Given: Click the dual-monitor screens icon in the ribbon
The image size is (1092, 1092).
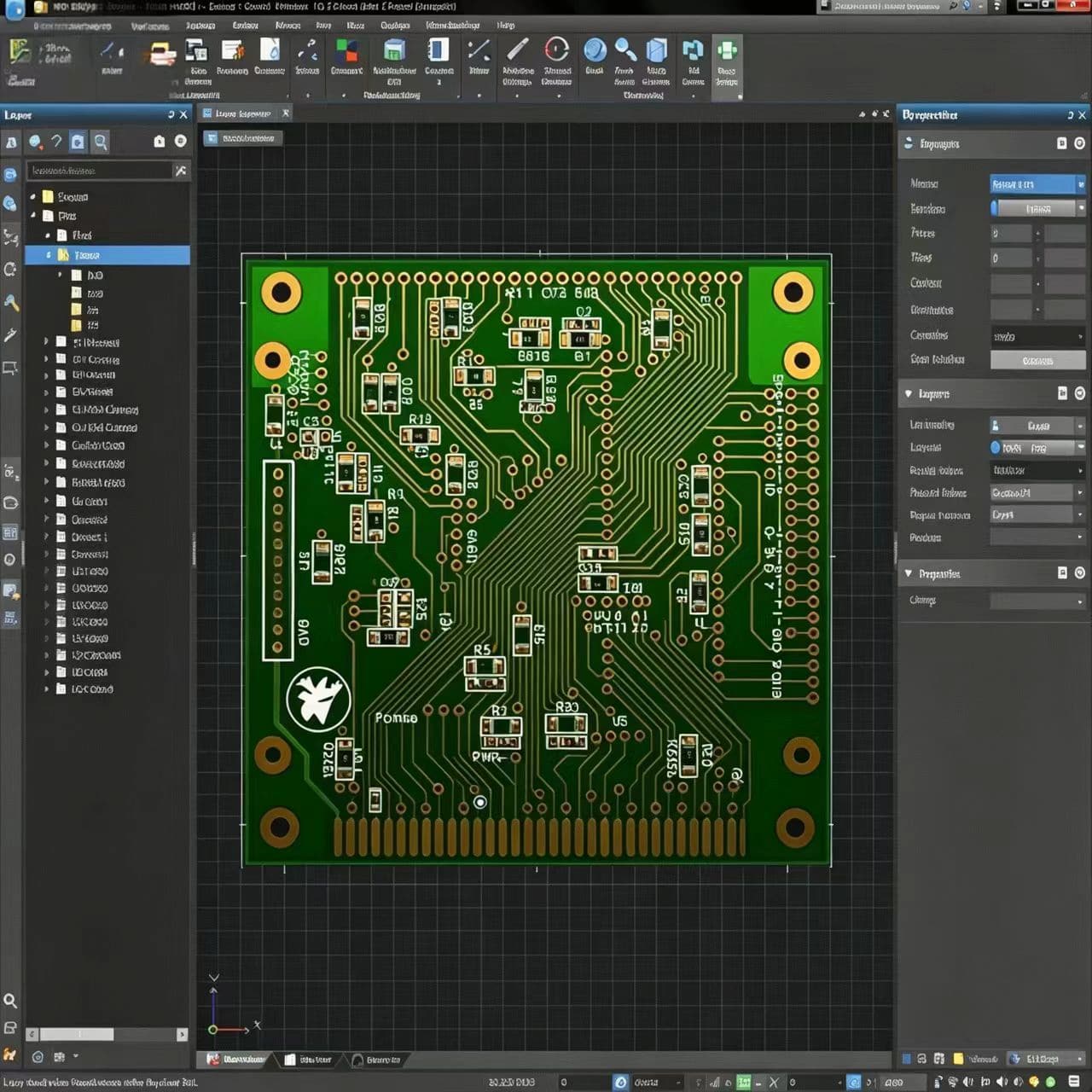Looking at the screenshot, I should coord(196,51).
